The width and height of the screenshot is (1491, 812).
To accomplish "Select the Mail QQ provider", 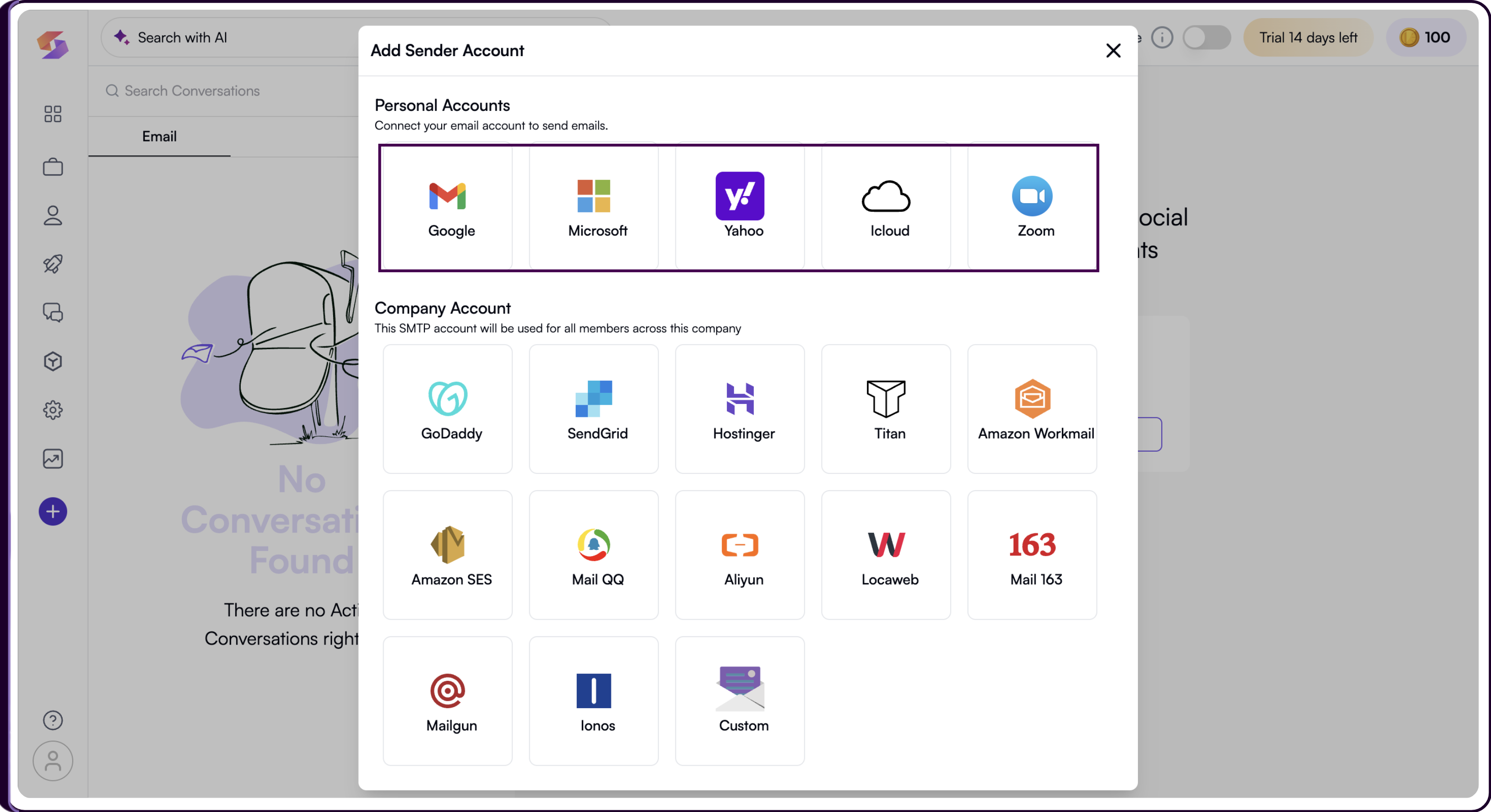I will click(593, 555).
